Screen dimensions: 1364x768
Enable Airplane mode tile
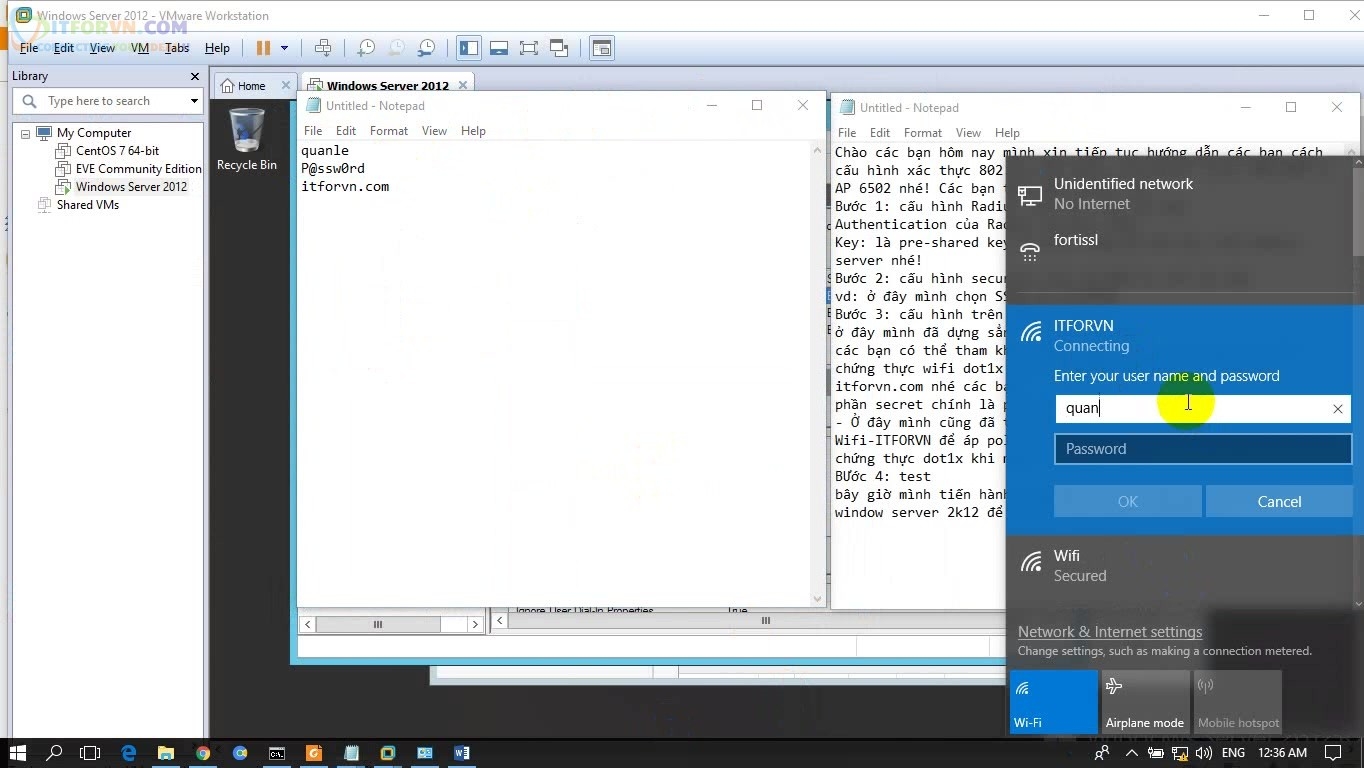(x=1145, y=701)
